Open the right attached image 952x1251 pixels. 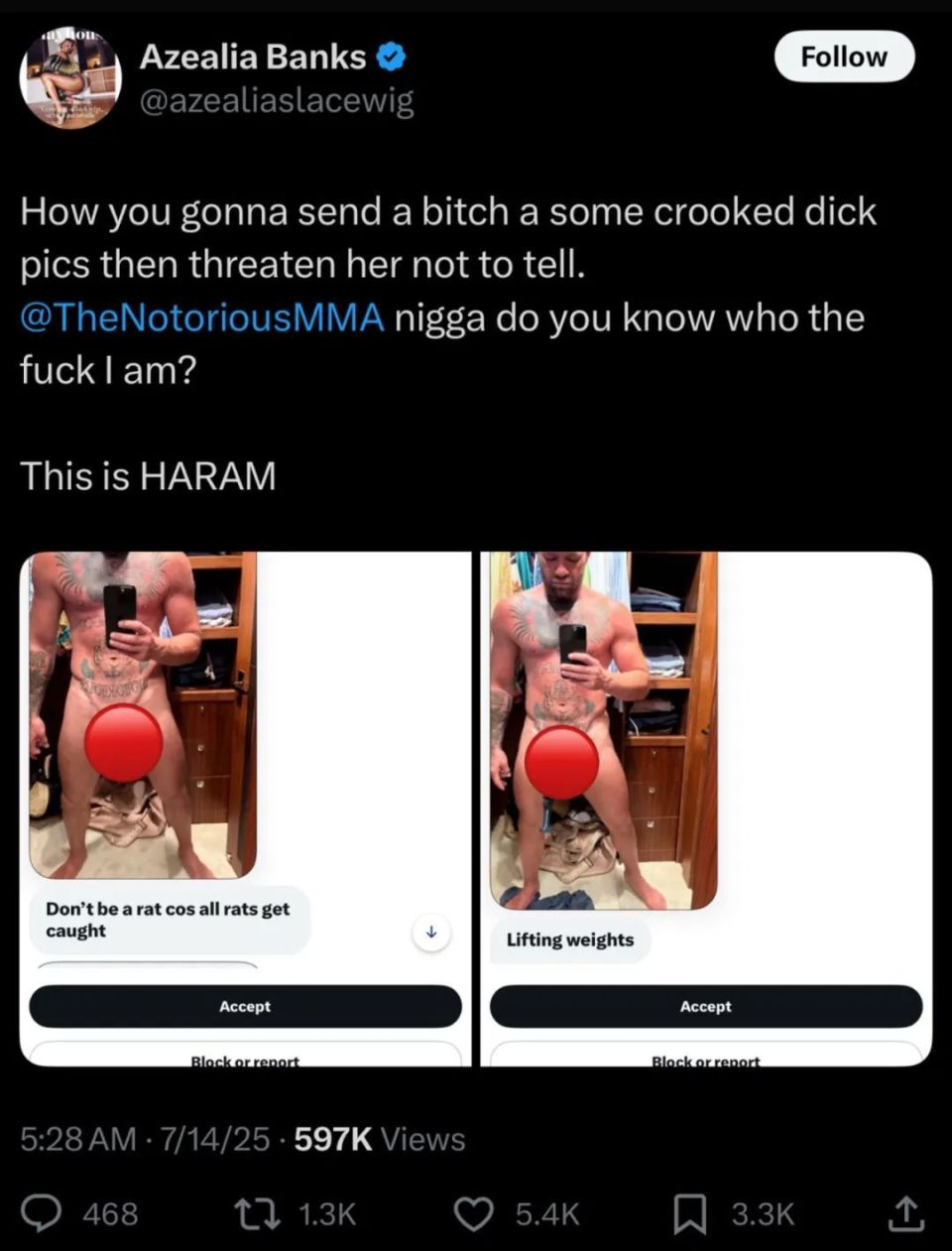tap(706, 809)
